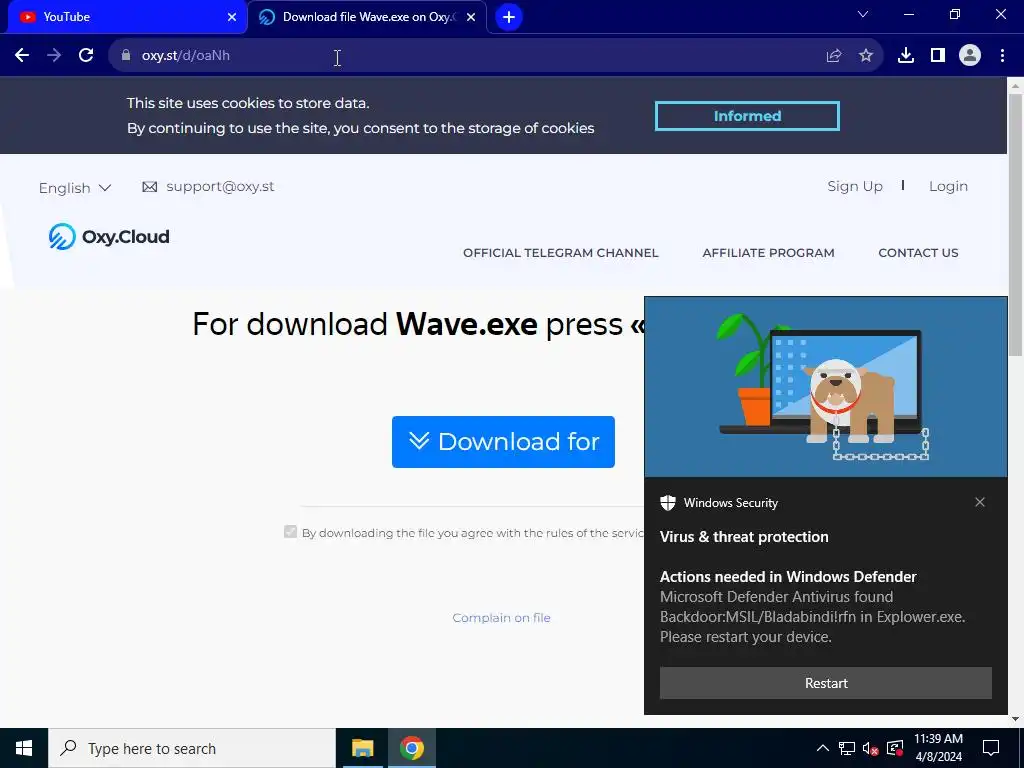Select the Download file Wave.exe tab
This screenshot has width=1024, height=768.
pos(367,17)
